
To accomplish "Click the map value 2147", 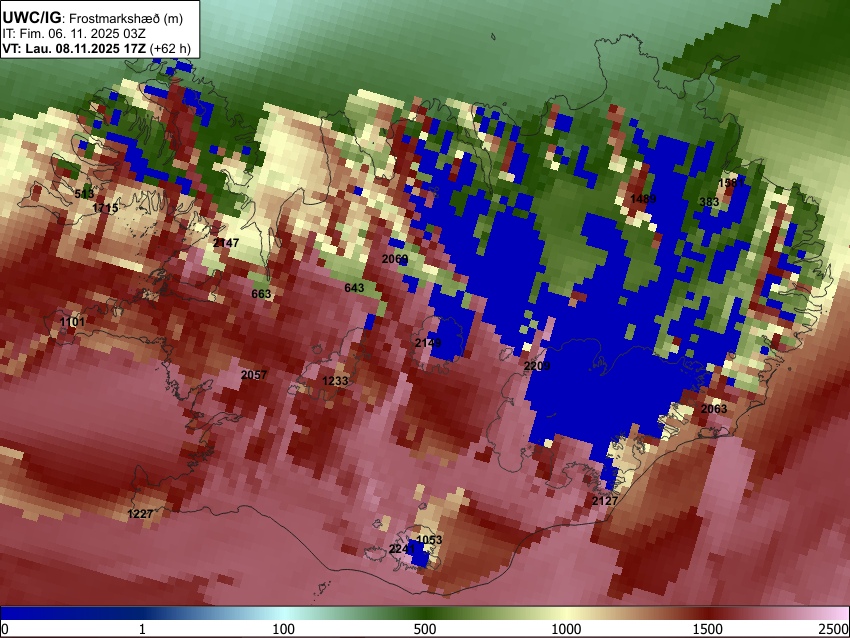I will (x=226, y=242).
